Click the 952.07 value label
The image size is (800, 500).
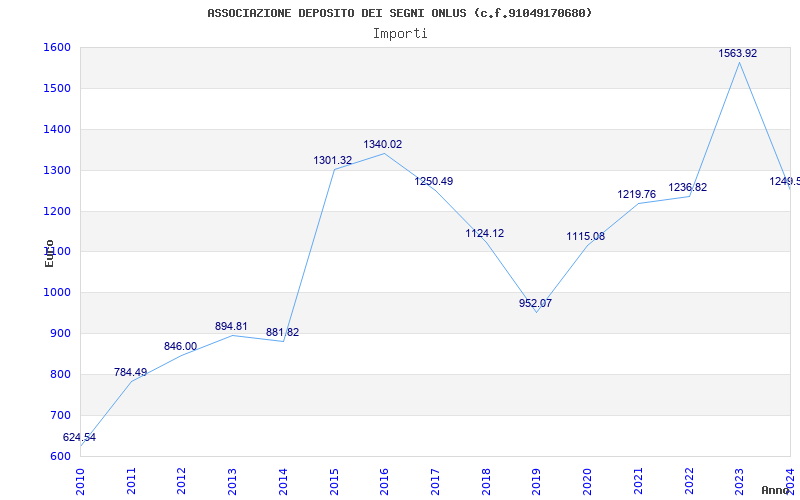[x=535, y=304]
